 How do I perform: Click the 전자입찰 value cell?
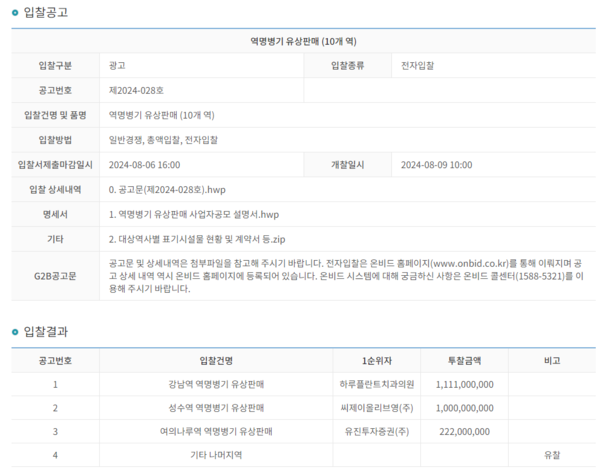pos(494,65)
